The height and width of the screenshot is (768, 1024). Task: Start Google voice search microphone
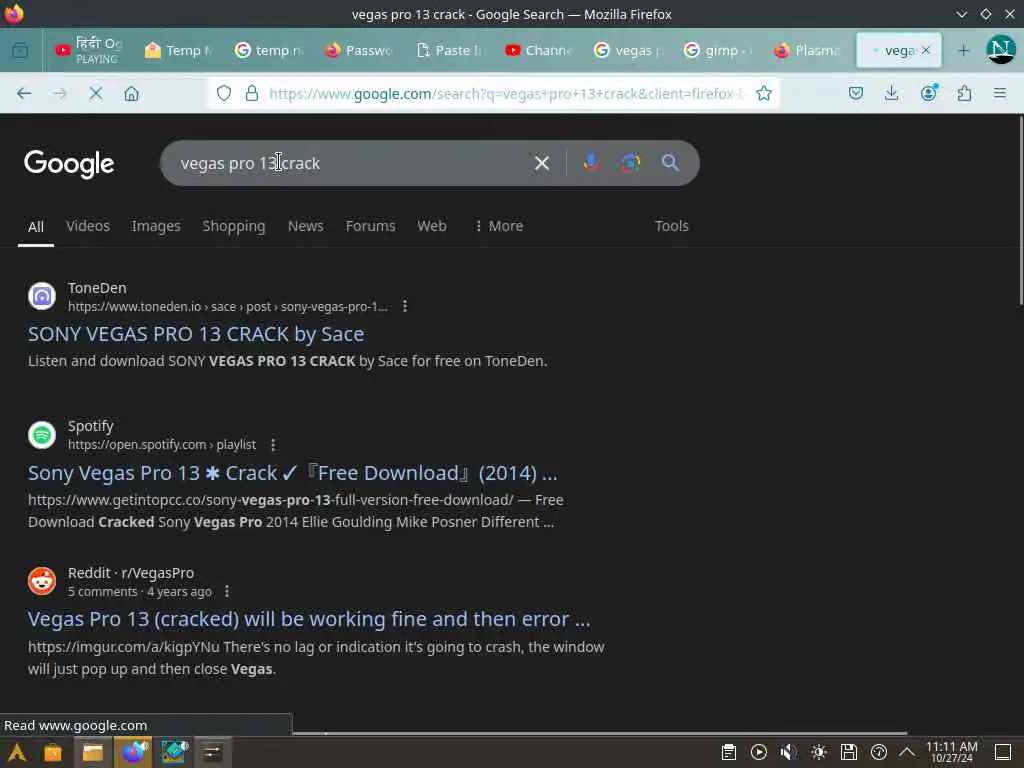point(591,163)
